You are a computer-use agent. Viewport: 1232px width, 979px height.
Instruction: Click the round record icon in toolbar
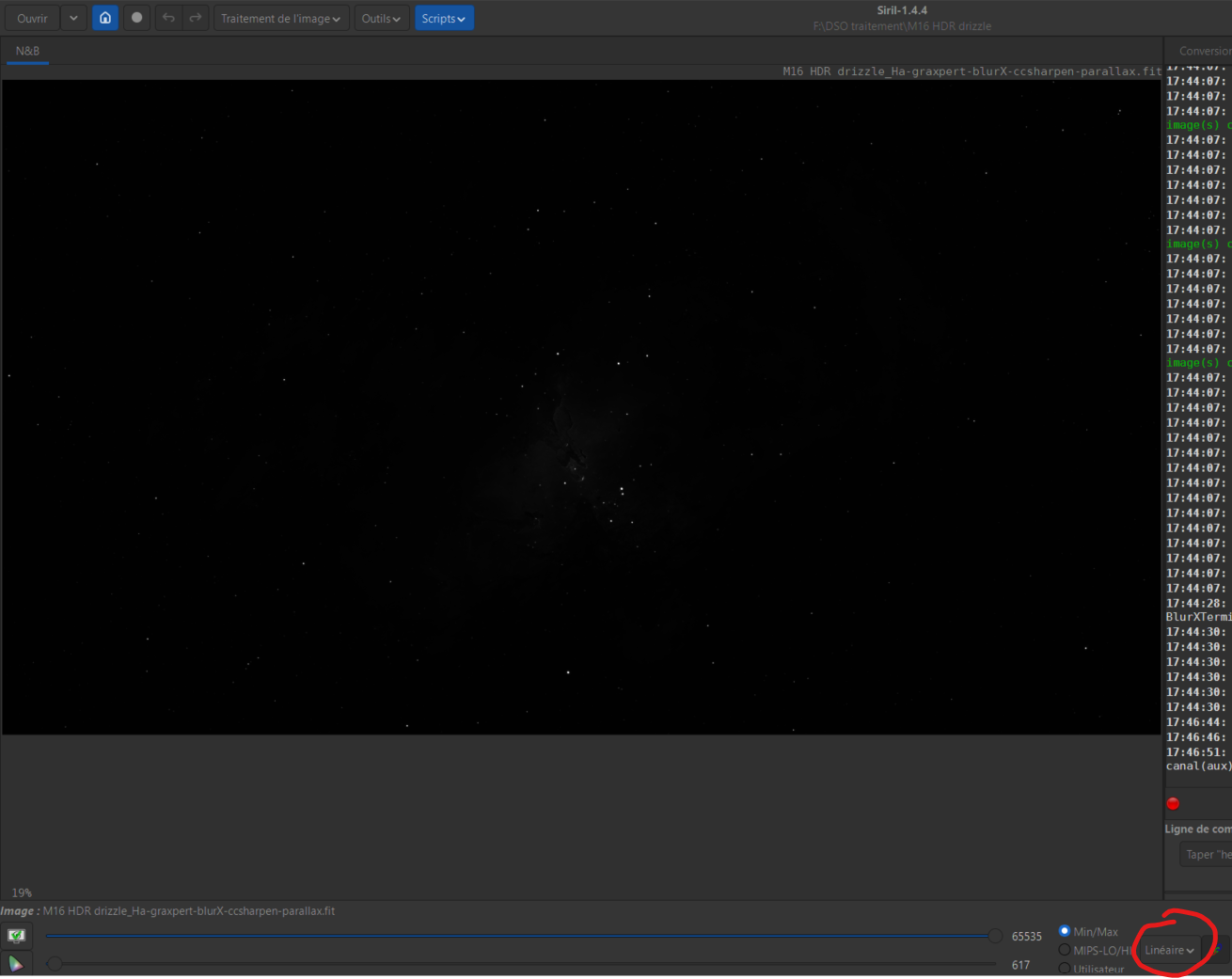click(x=136, y=18)
